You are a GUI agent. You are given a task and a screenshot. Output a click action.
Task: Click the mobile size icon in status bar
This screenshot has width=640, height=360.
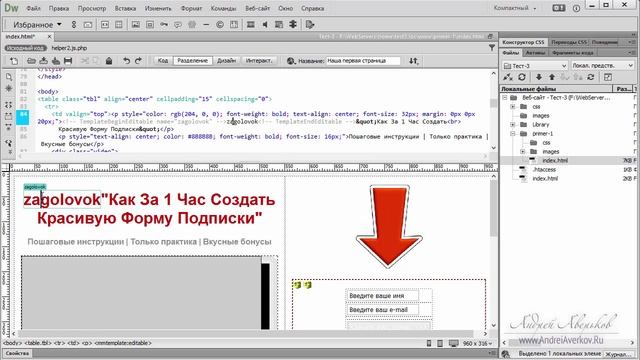pos(429,344)
